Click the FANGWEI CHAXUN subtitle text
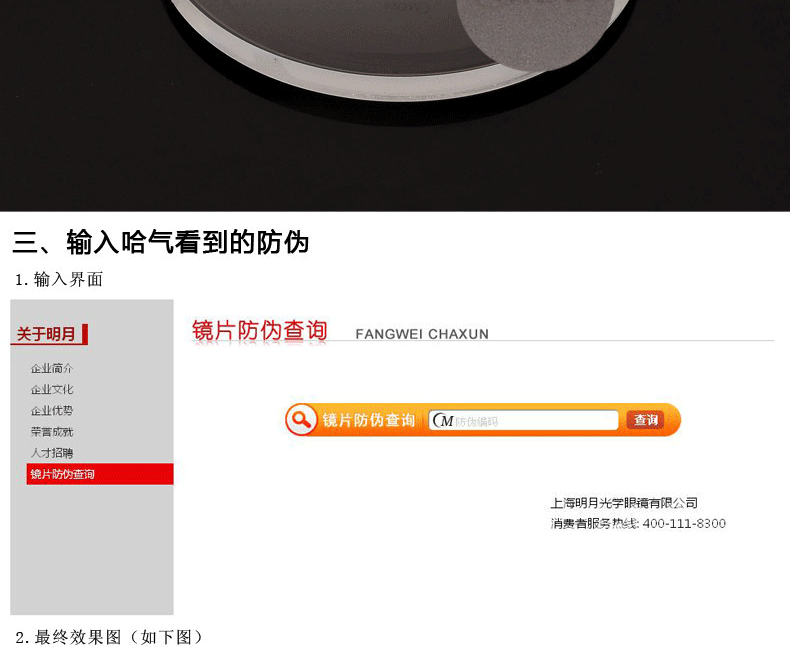This screenshot has width=790, height=647. (x=422, y=334)
